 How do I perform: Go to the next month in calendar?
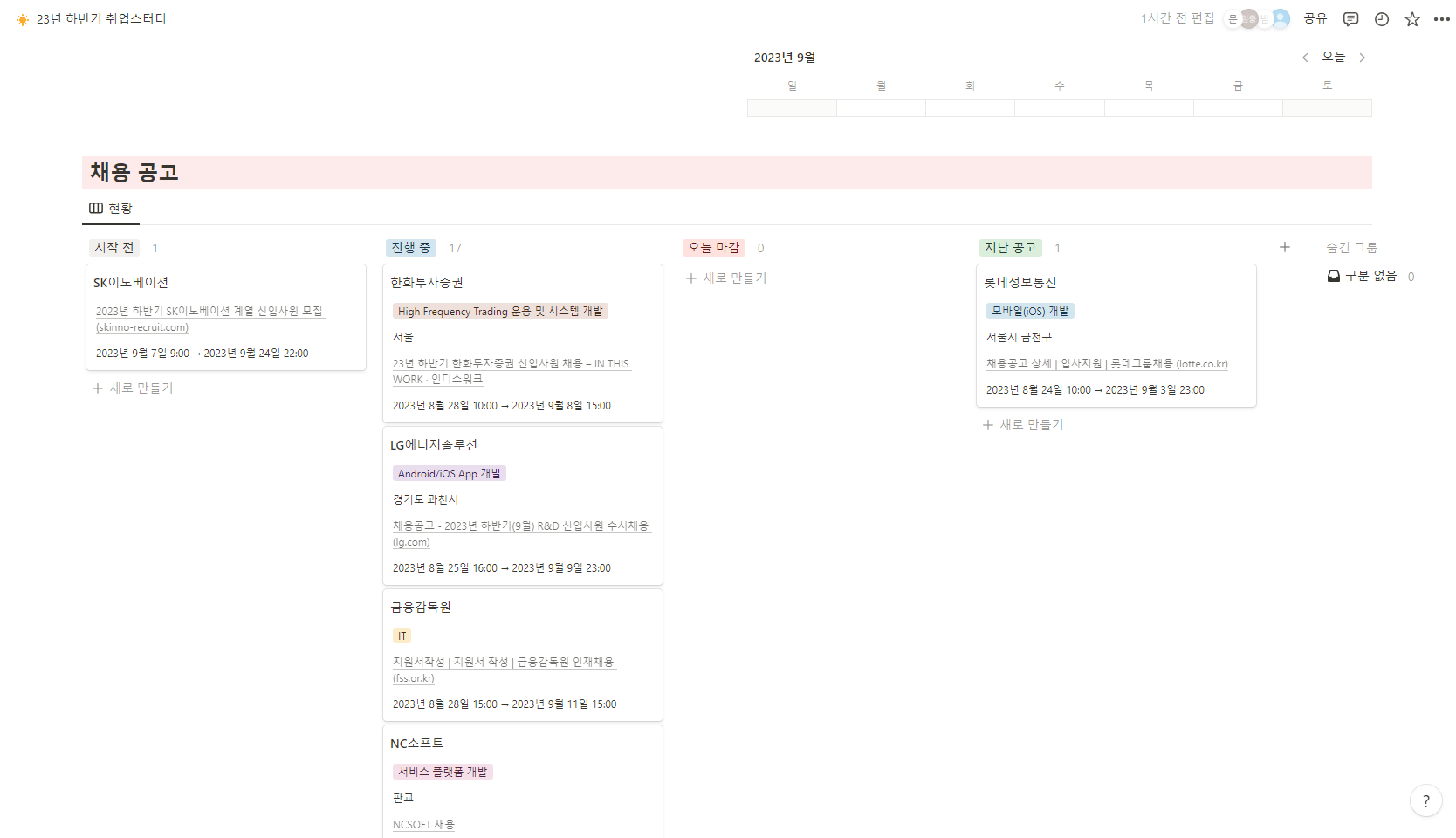pos(1362,58)
